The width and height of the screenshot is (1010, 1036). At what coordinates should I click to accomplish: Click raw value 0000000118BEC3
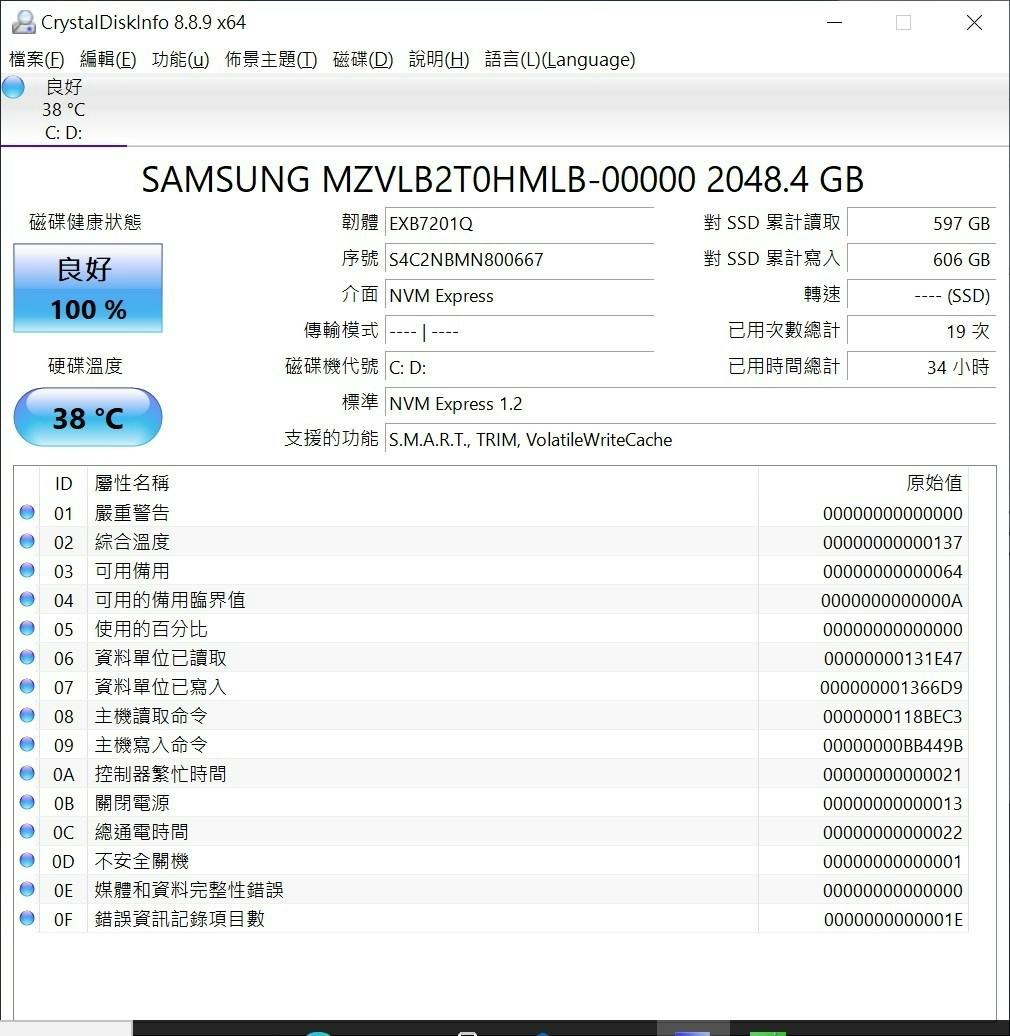coord(892,717)
